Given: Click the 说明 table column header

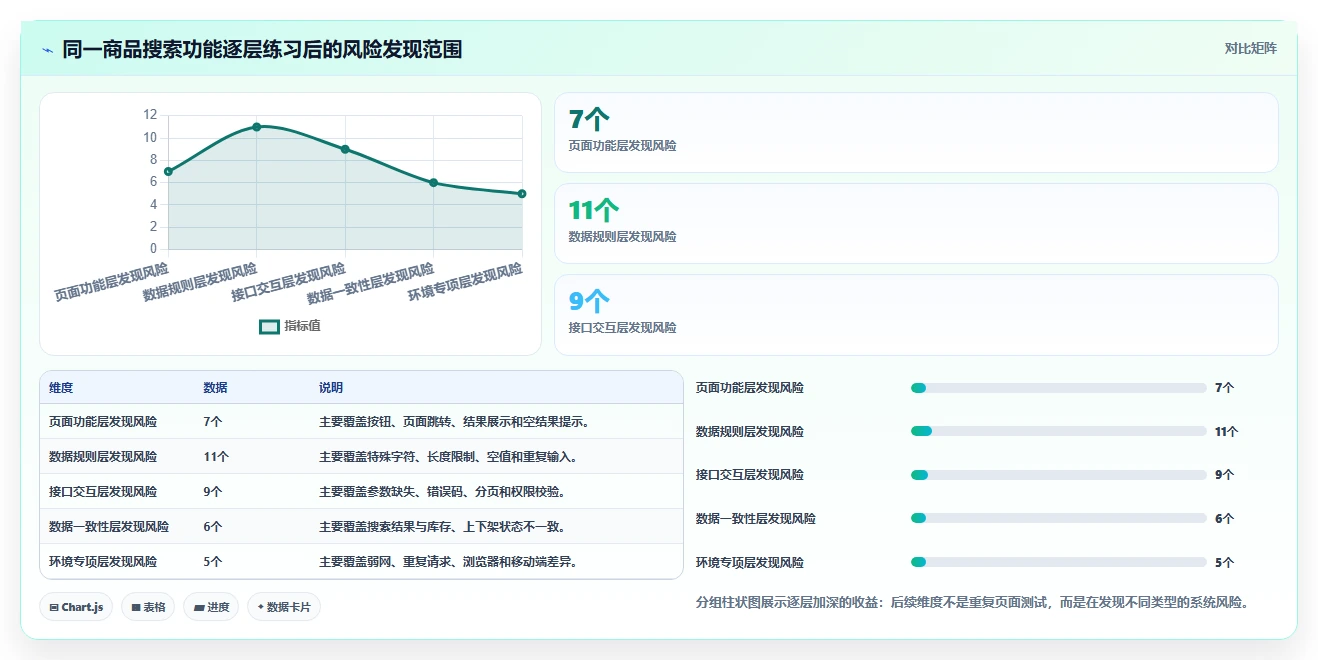Looking at the screenshot, I should (331, 388).
